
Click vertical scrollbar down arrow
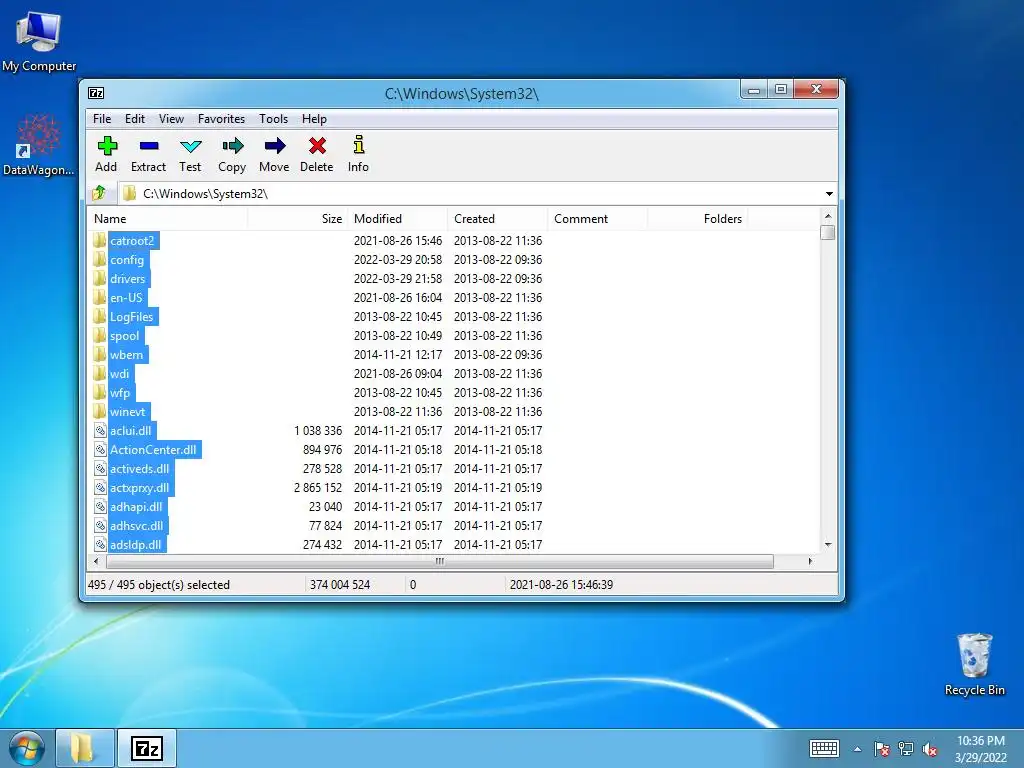pyautogui.click(x=827, y=544)
